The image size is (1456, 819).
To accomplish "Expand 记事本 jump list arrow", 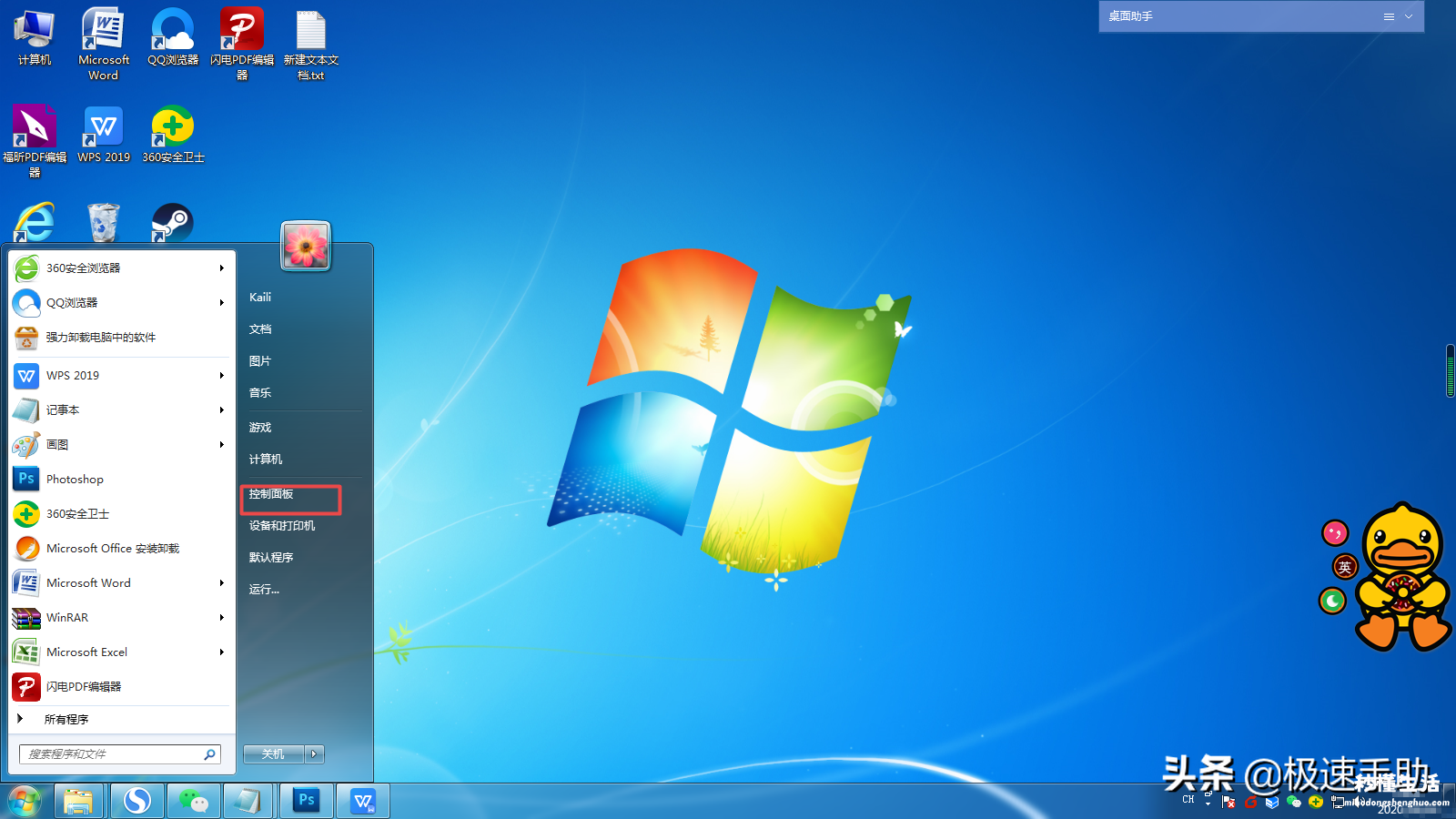I will coord(221,410).
